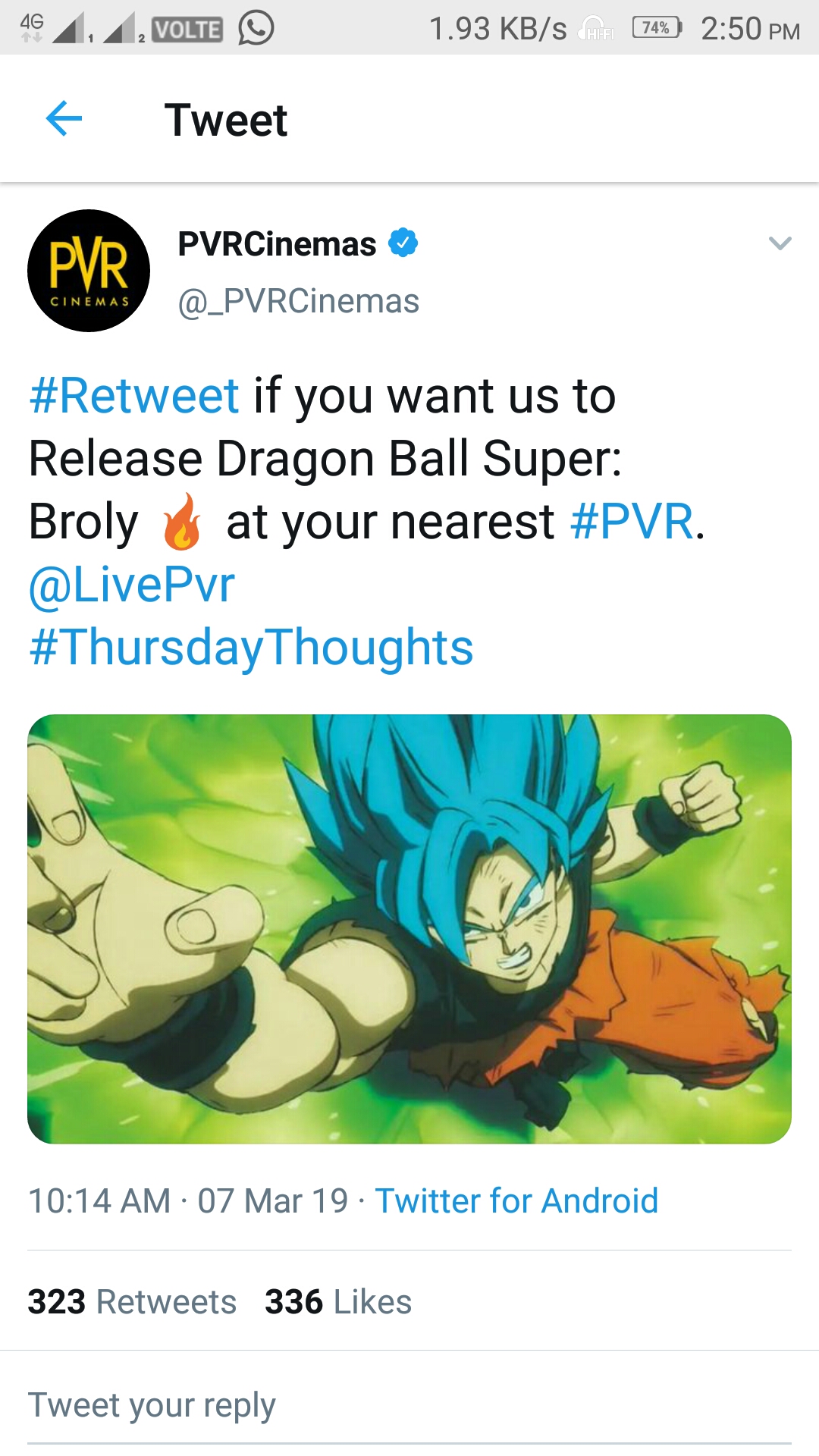Screen dimensions: 819x1456
Task: Tap the HiFi headphone status icon
Action: [x=596, y=29]
